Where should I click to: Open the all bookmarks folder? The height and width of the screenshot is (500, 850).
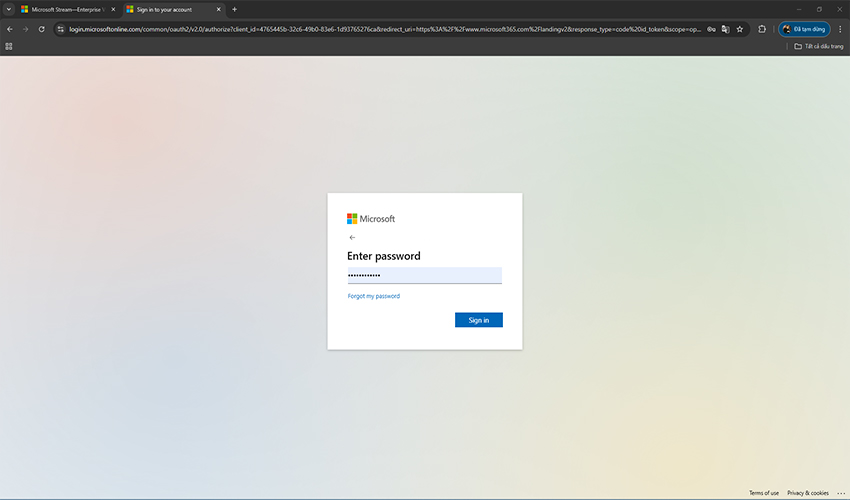(x=819, y=47)
